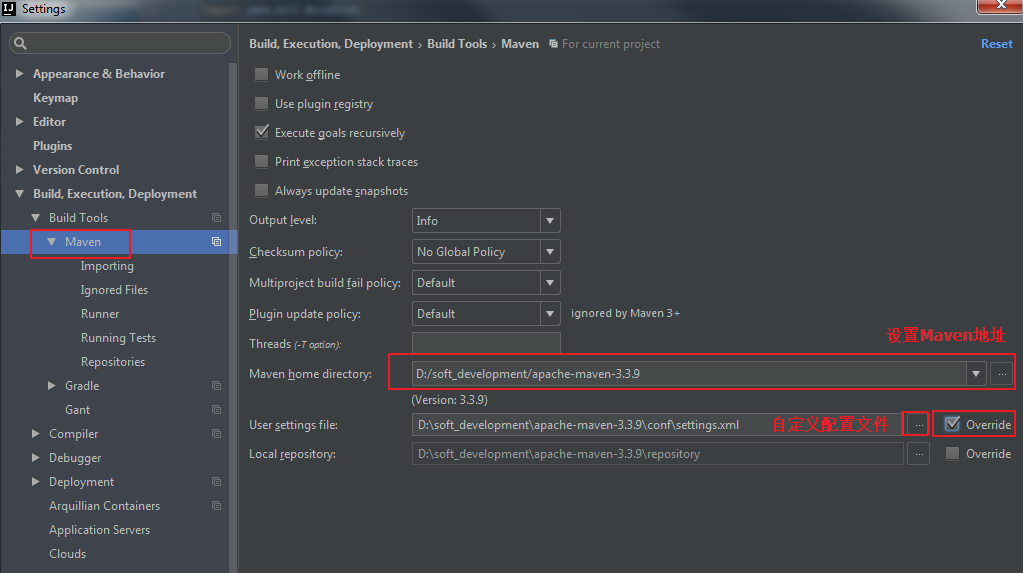Click the Threads input field
This screenshot has width=1023, height=573.
[x=486, y=343]
